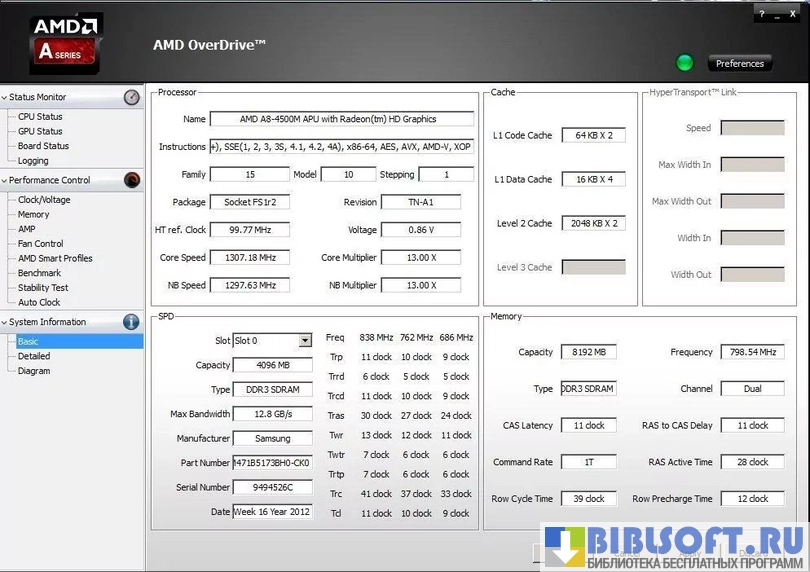Click the System Information info icon
This screenshot has height=572, width=810.
point(131,322)
